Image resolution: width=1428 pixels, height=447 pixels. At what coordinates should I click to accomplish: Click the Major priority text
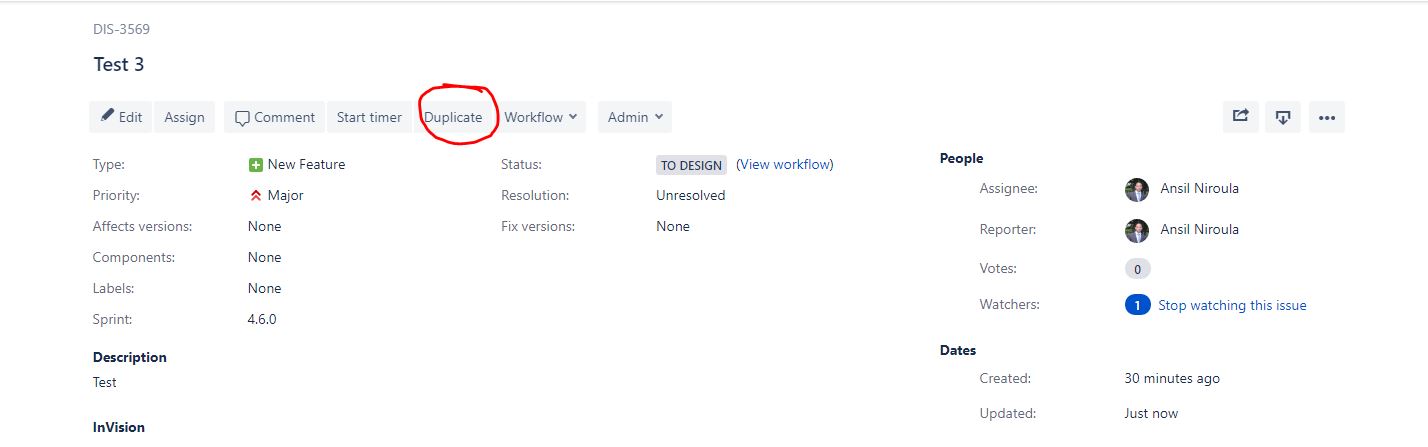tap(286, 195)
